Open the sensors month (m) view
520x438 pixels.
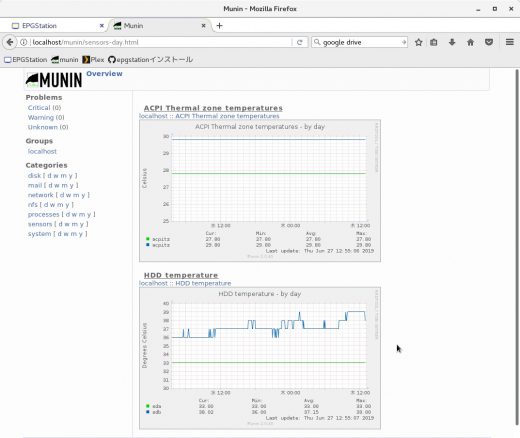click(74, 224)
